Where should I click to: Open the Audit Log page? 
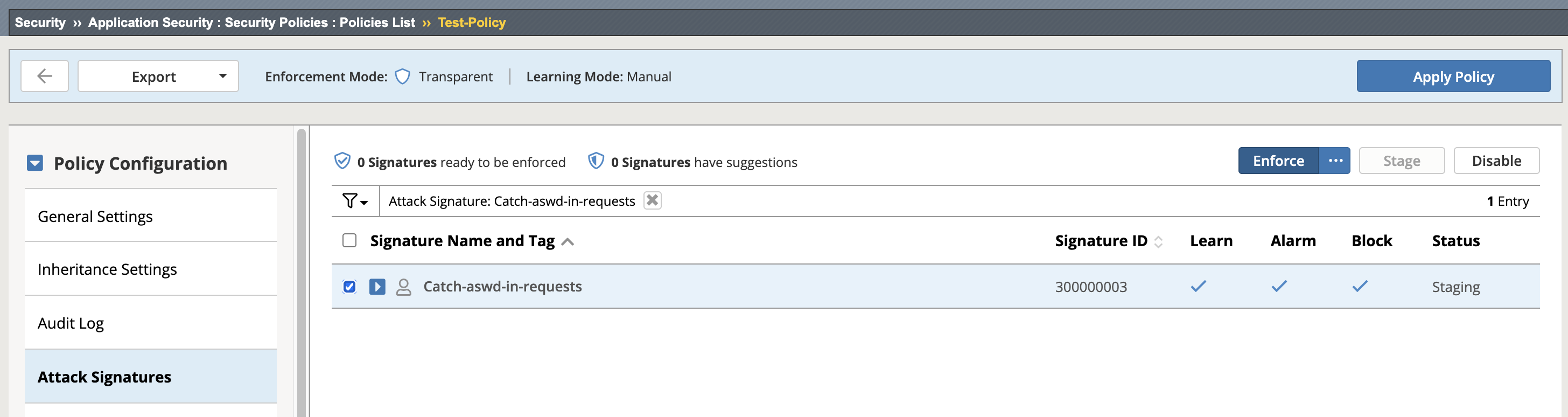pos(150,323)
